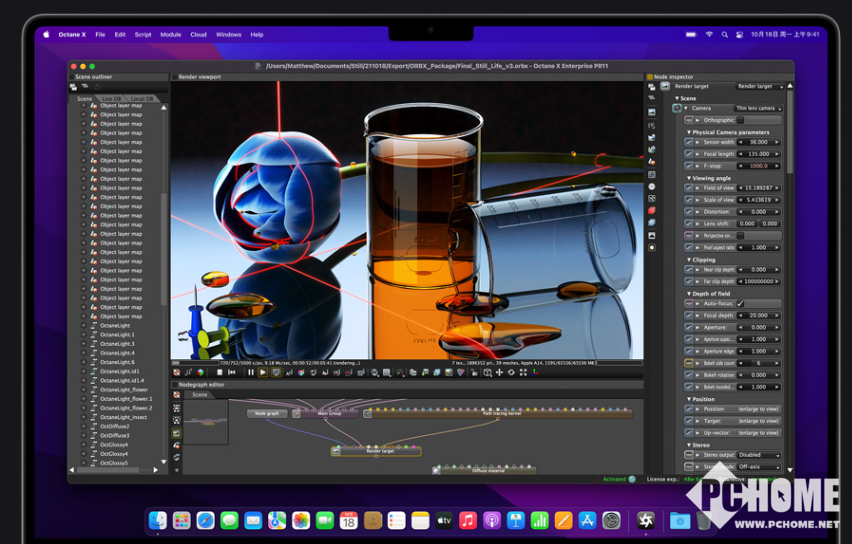
Task: Click the Render target node icon
Action: (x=336, y=451)
